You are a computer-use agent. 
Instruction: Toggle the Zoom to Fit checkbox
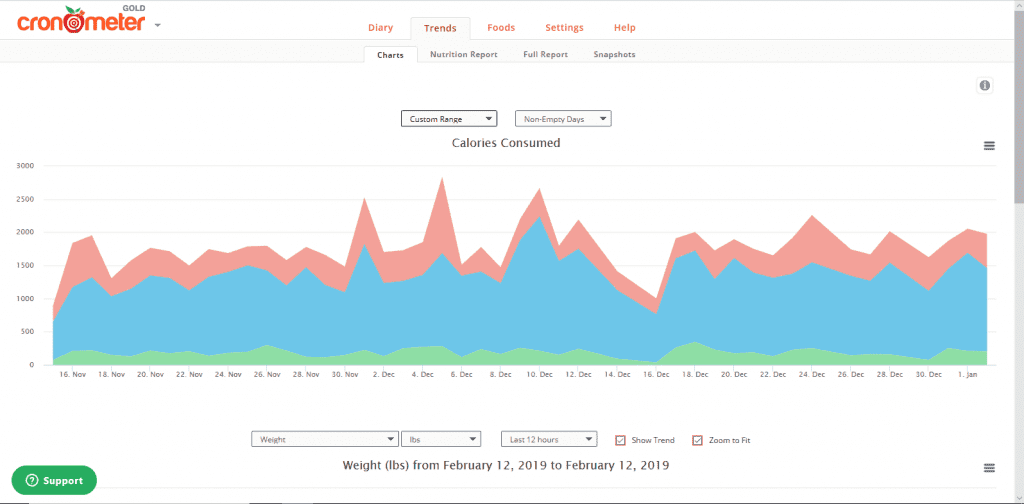698,440
